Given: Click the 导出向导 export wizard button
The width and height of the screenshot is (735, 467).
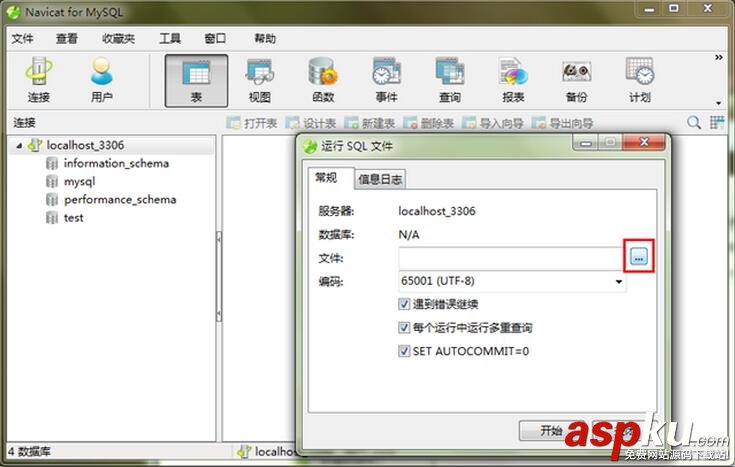Looking at the screenshot, I should (x=562, y=123).
